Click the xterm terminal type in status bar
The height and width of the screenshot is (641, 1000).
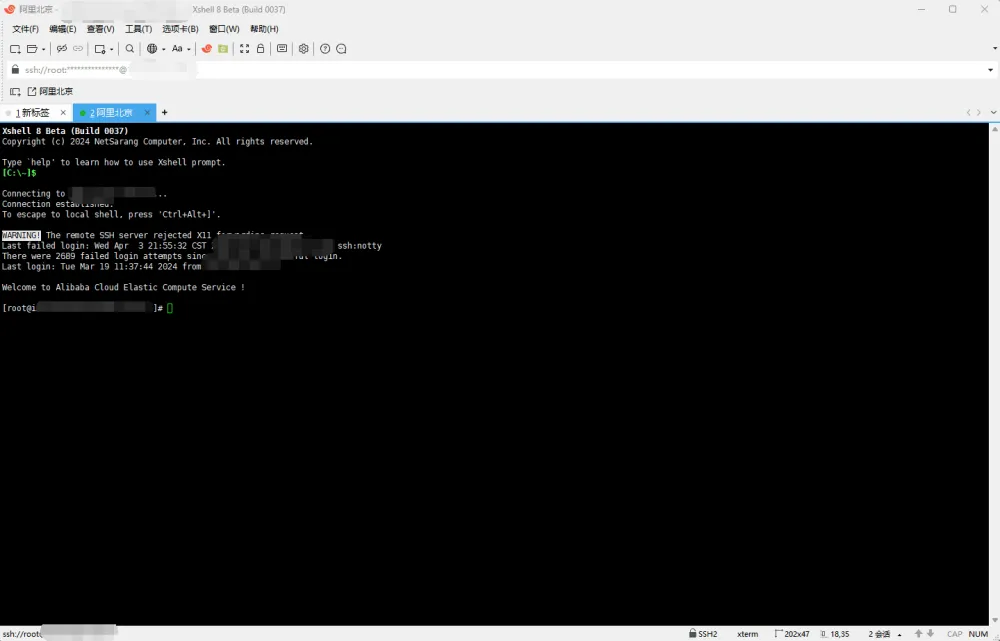pyautogui.click(x=748, y=633)
